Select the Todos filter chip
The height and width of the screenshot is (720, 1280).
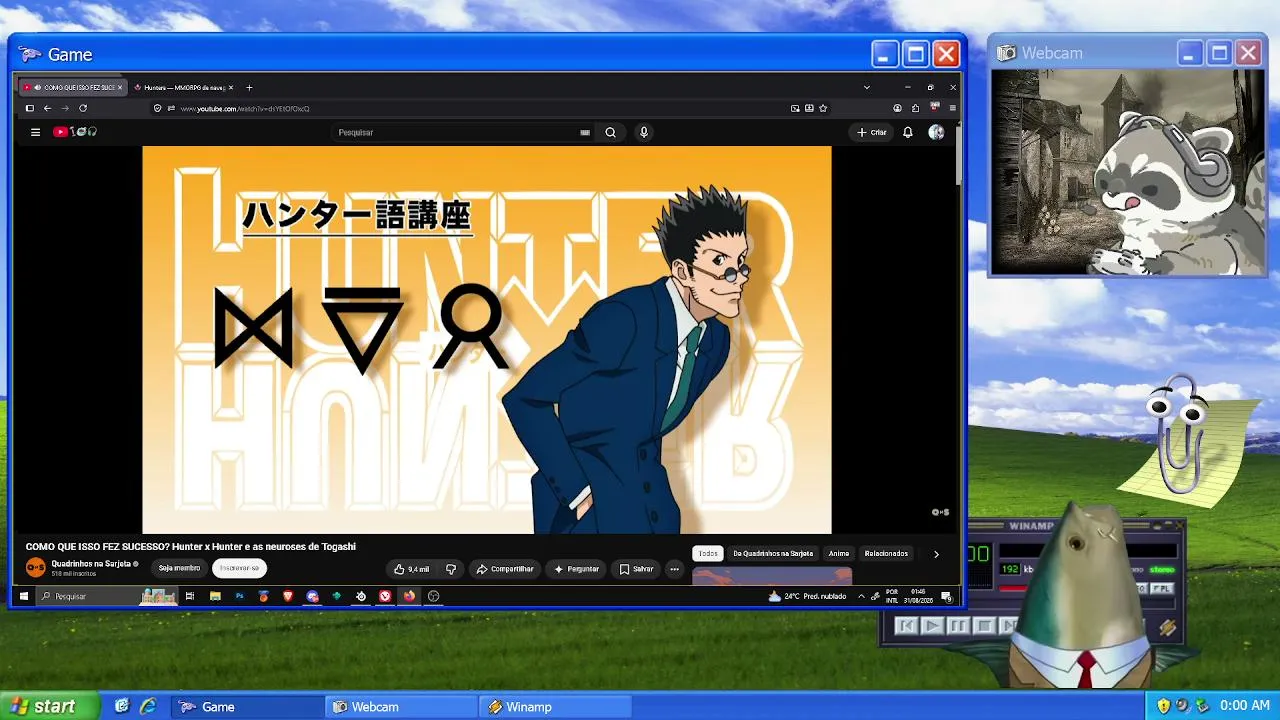point(708,553)
